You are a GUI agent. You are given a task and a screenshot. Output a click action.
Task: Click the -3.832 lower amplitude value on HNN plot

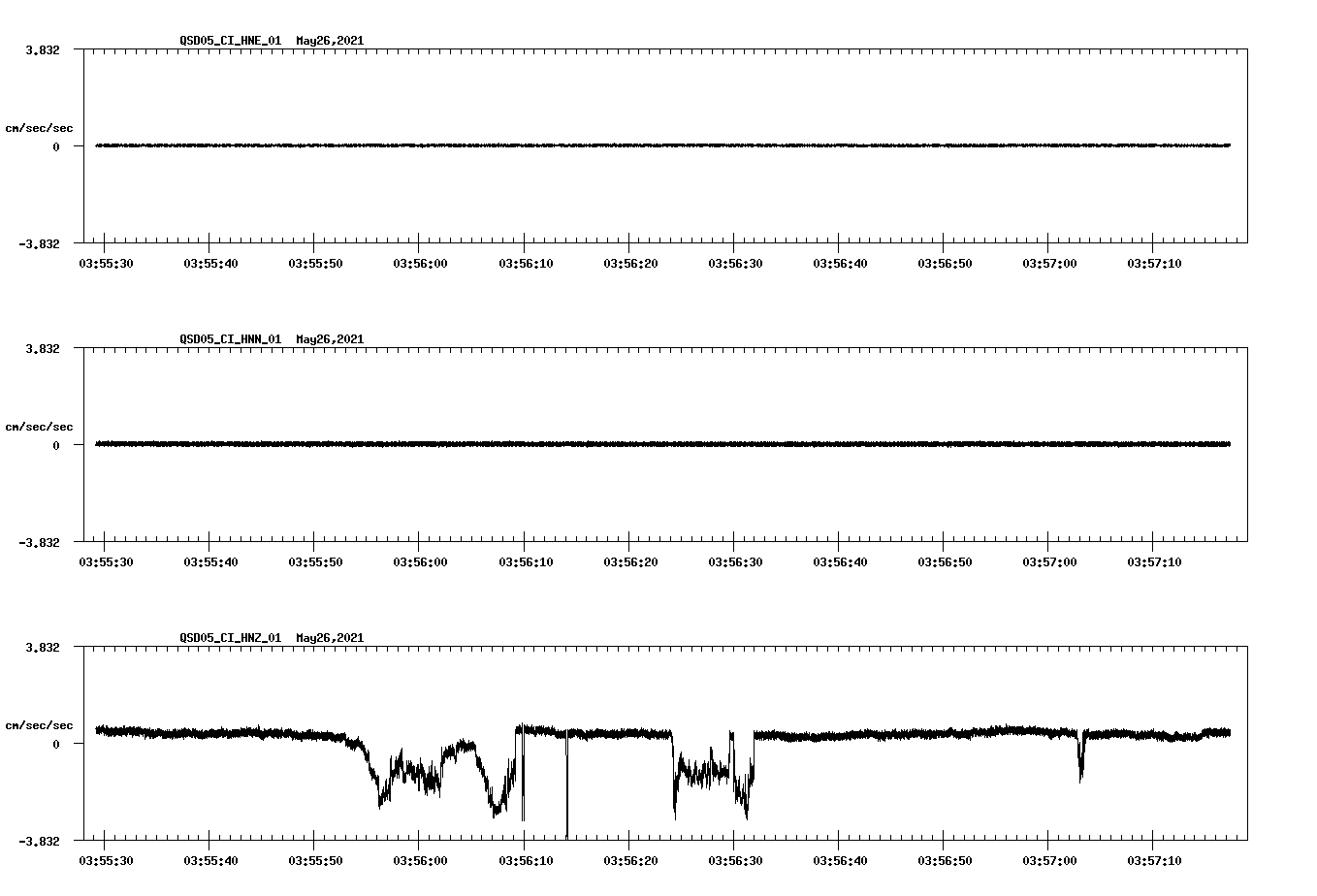[x=40, y=545]
